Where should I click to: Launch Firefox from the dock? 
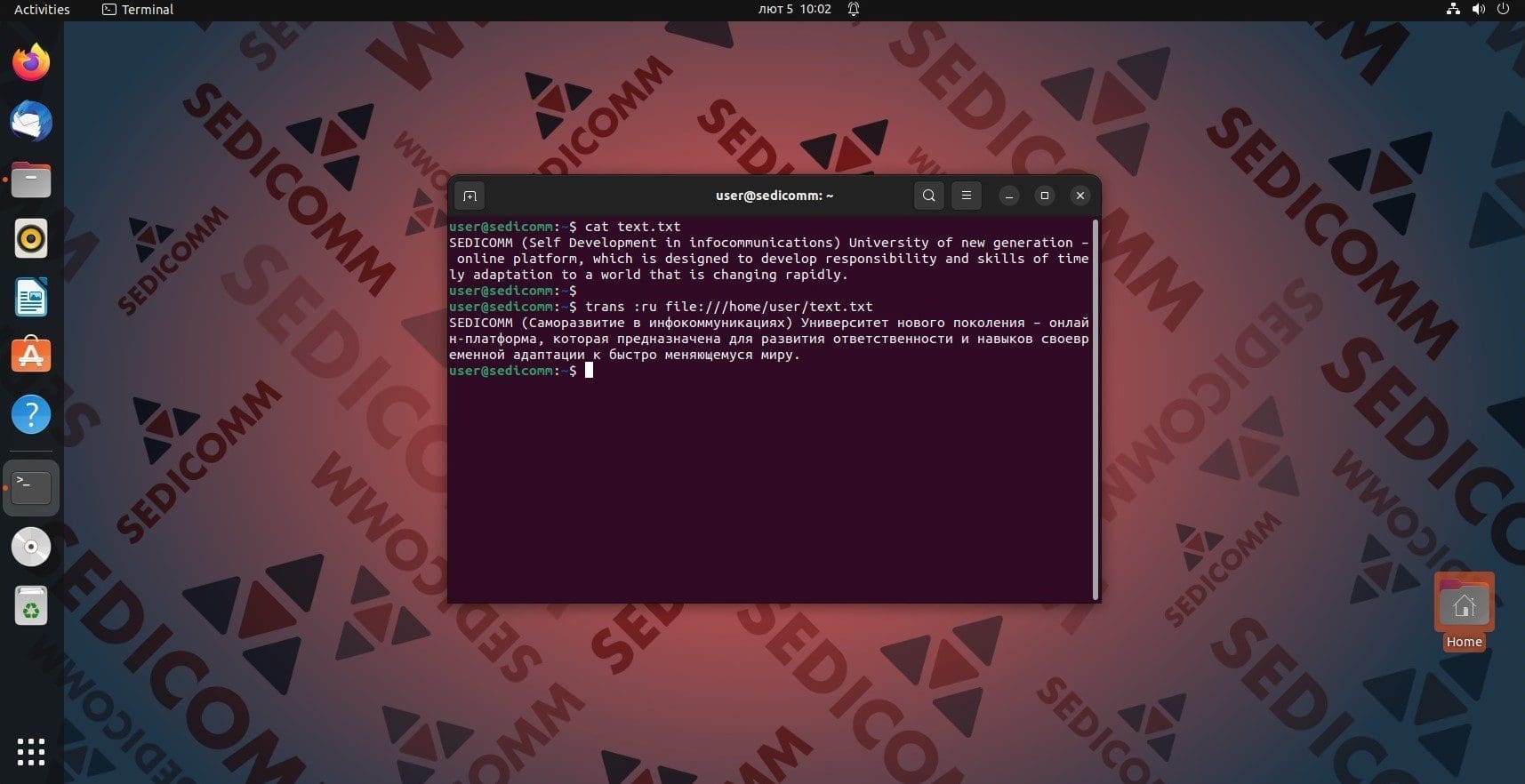point(31,63)
